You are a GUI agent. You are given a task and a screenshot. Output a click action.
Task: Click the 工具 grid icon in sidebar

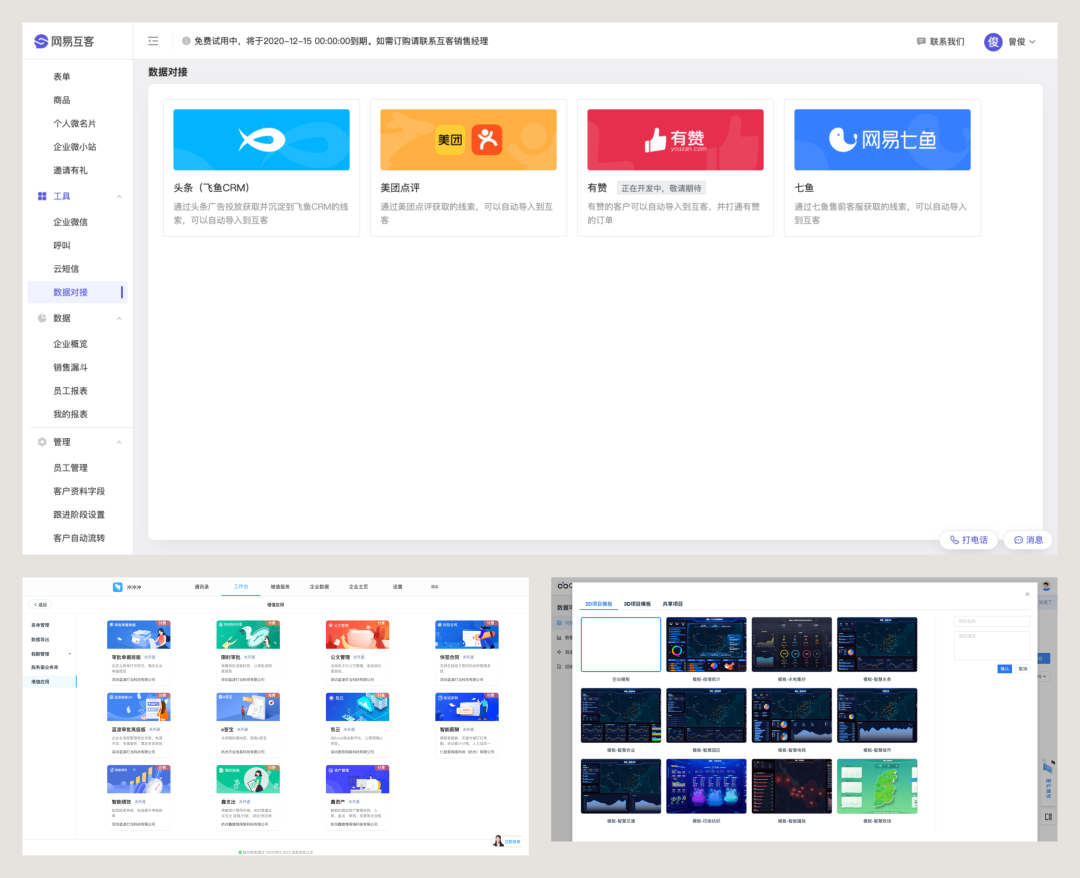click(x=42, y=196)
